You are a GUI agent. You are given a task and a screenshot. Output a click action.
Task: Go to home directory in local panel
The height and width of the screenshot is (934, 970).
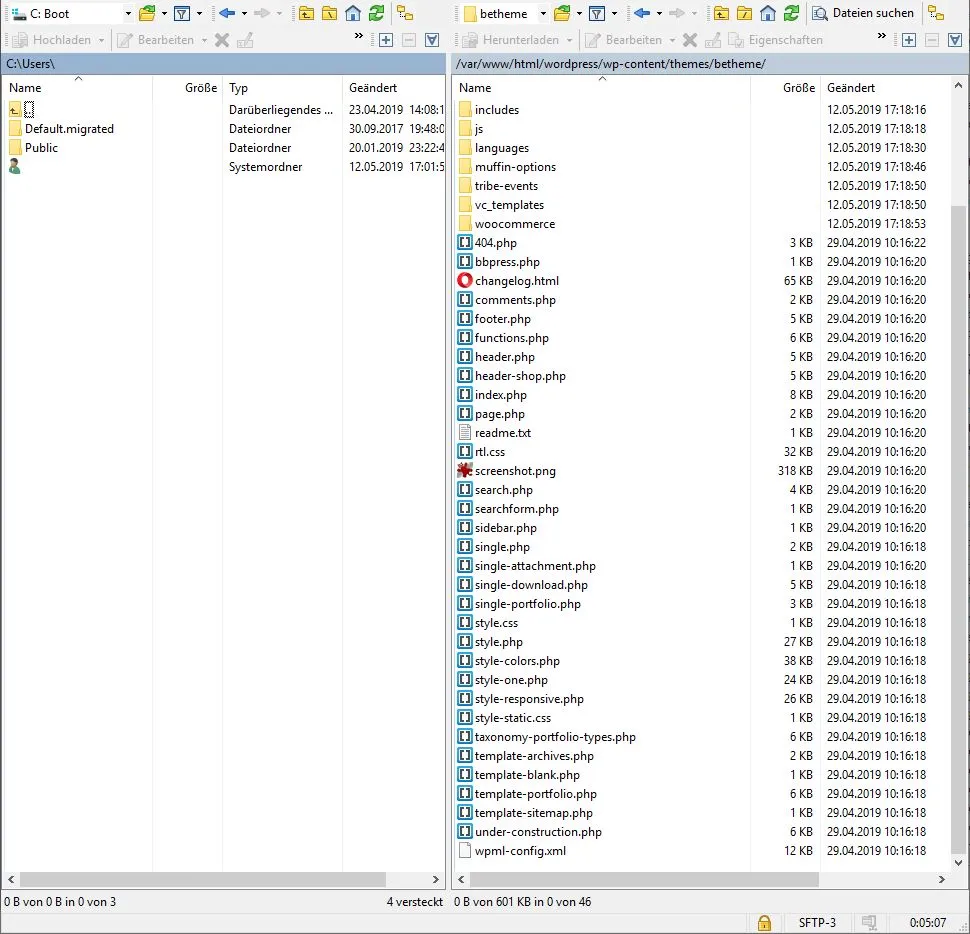pyautogui.click(x=353, y=13)
